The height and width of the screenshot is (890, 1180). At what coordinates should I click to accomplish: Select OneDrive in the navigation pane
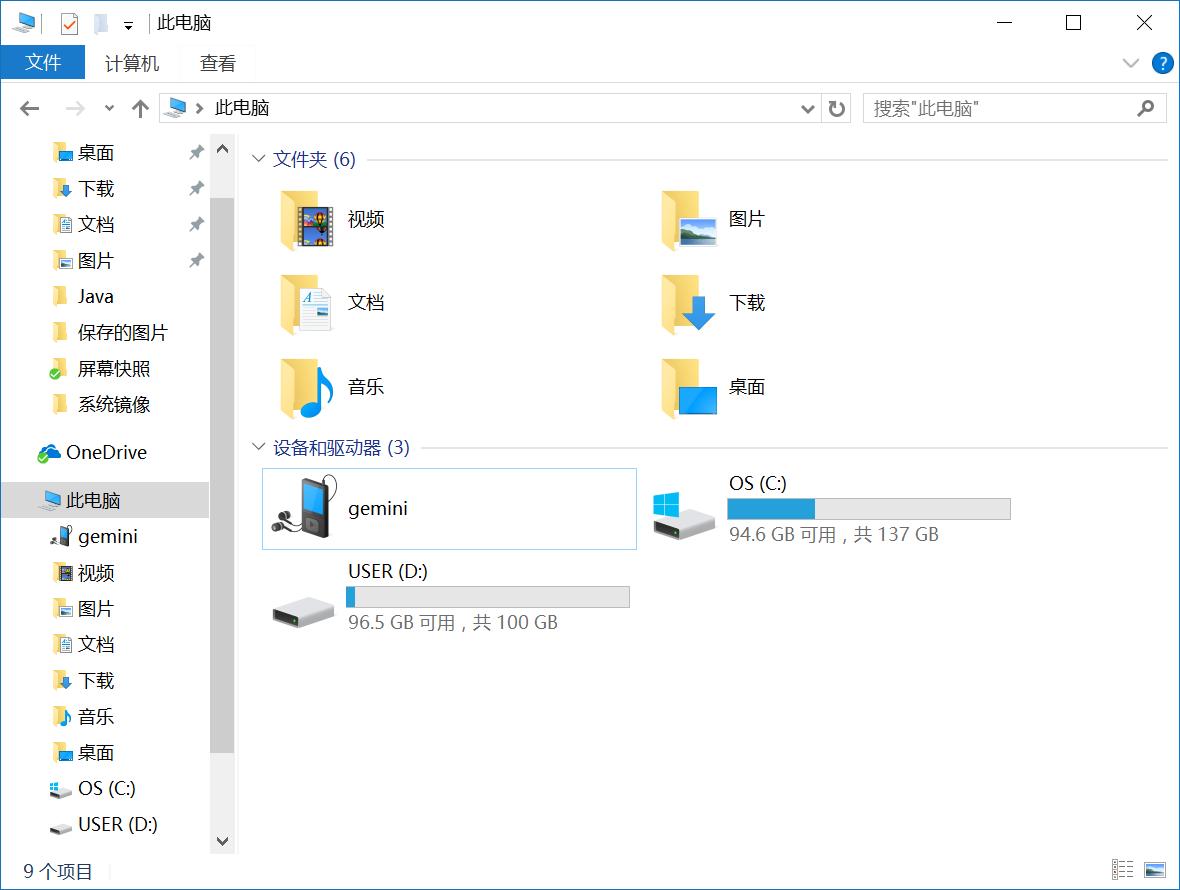pos(105,453)
